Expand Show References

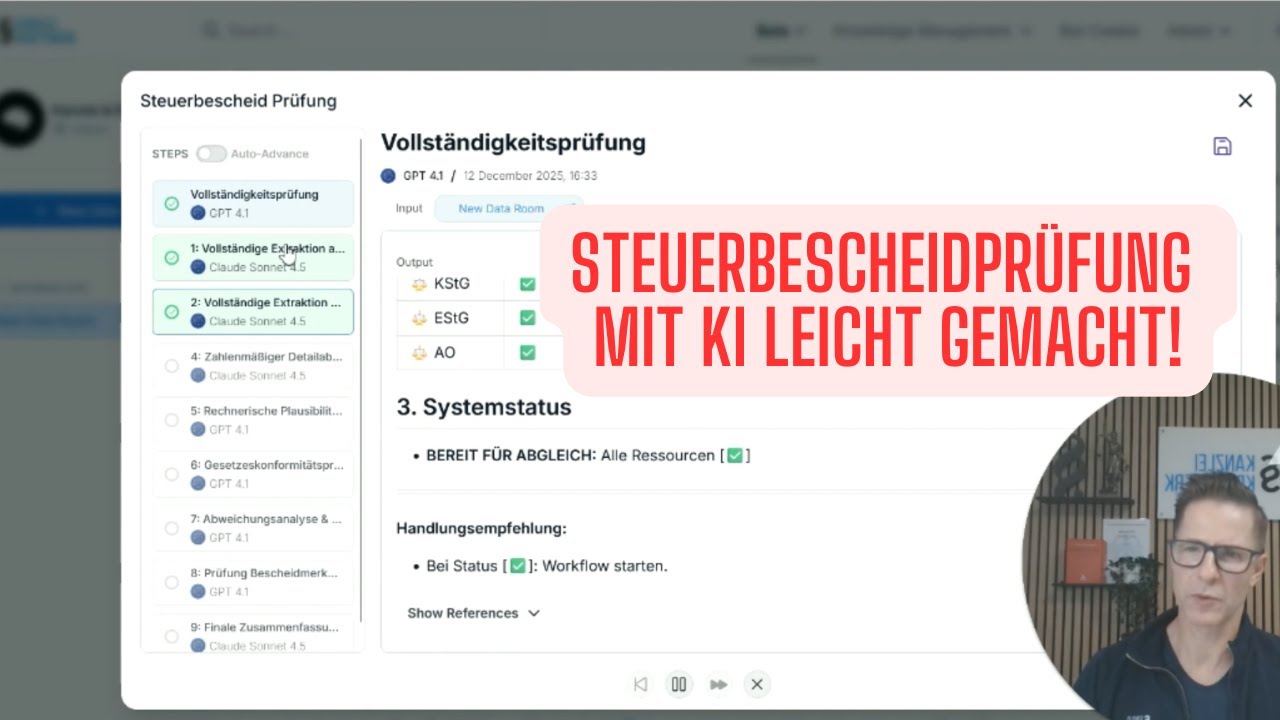click(x=474, y=613)
